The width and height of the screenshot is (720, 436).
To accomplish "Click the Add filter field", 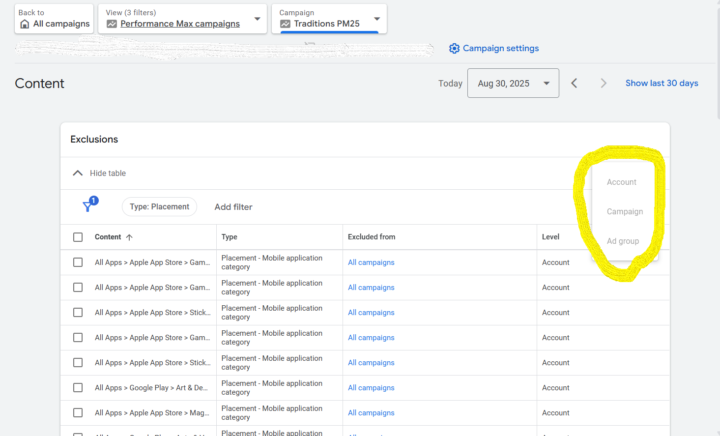I will pos(233,207).
